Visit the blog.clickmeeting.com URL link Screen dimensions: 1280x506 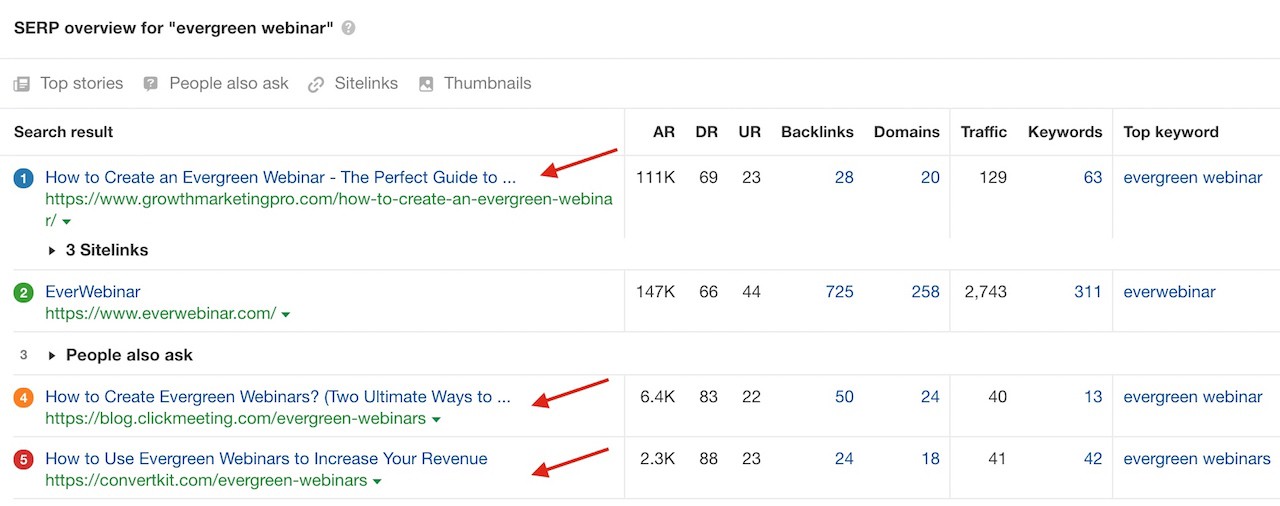[x=236, y=419]
